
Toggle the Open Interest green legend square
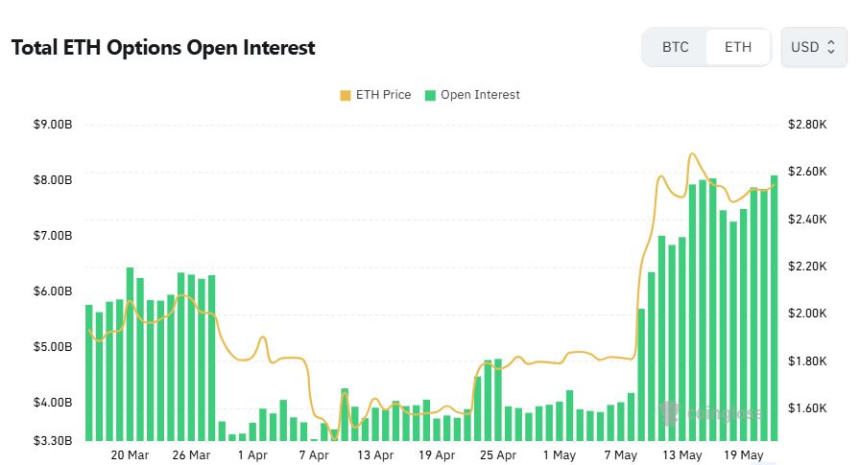point(430,95)
